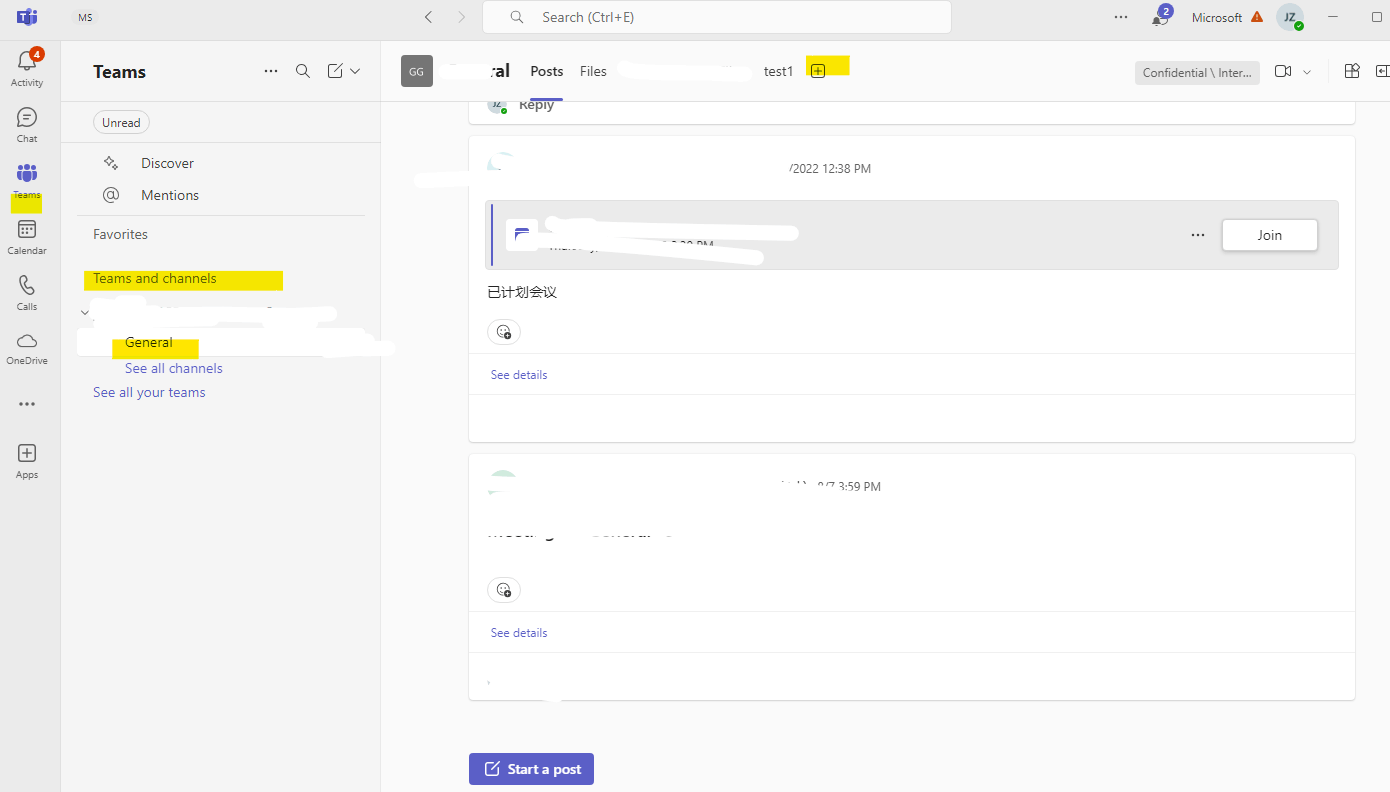Viewport: 1390px width, 792px height.
Task: Start a meeting with the video camera icon
Action: tap(1283, 71)
